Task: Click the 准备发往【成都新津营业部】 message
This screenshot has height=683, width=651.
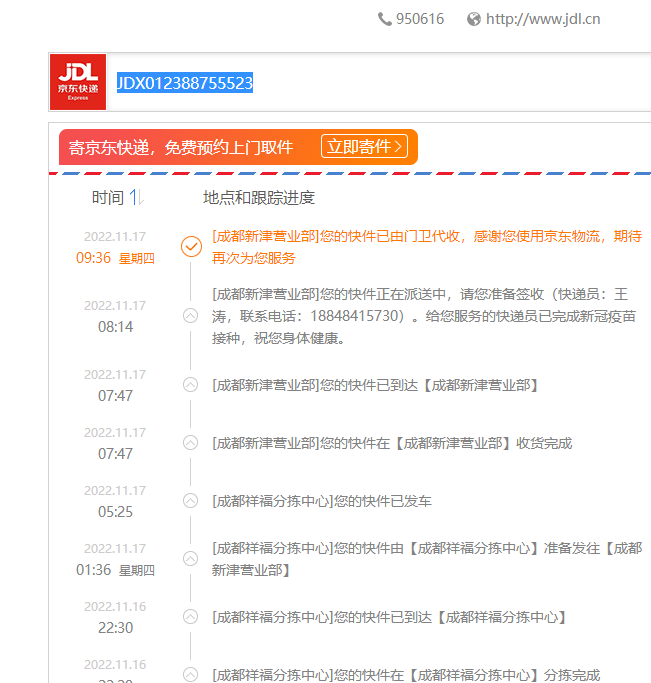Action: (x=427, y=559)
